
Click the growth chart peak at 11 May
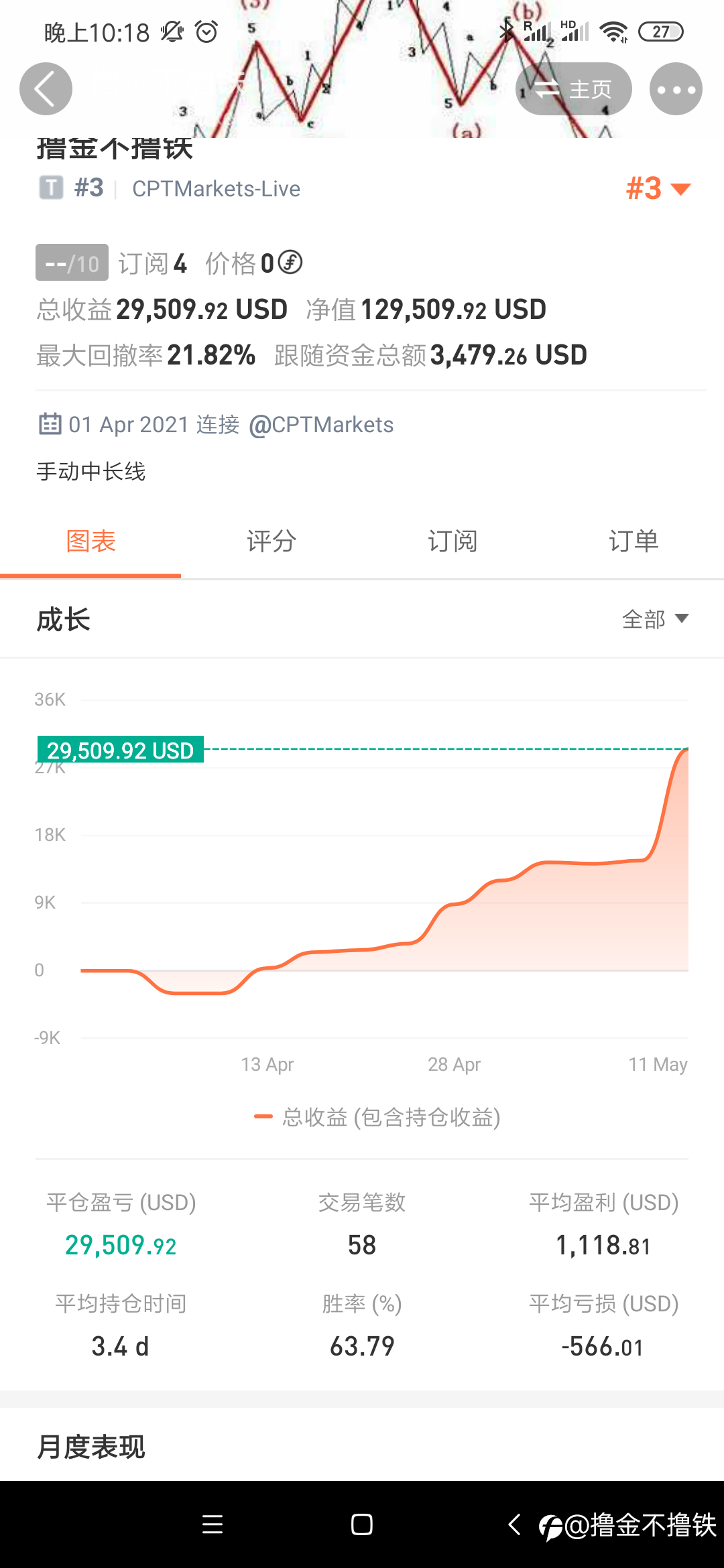(x=686, y=750)
